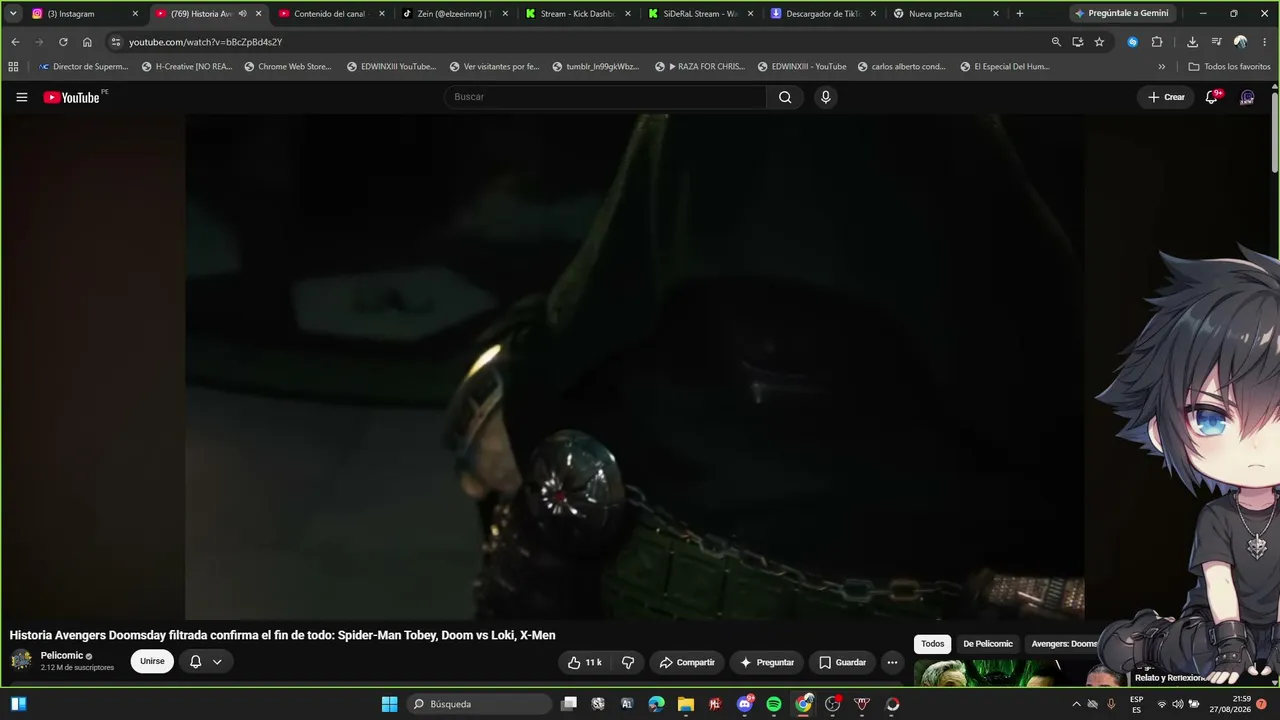Image resolution: width=1280 pixels, height=720 pixels.
Task: Bookmark this page with the star icon
Action: (1099, 42)
